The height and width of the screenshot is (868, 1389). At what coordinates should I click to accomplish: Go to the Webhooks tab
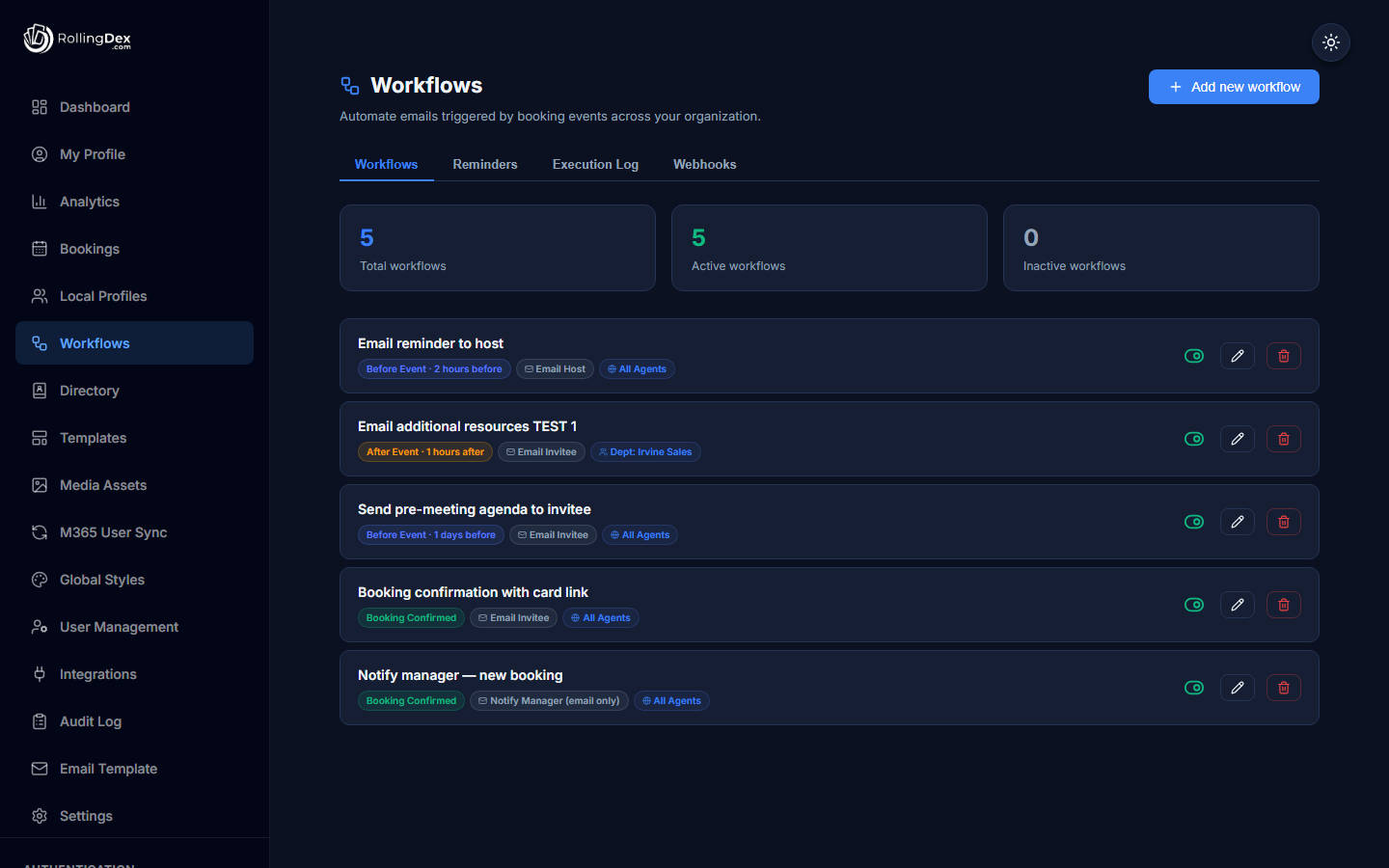click(705, 165)
